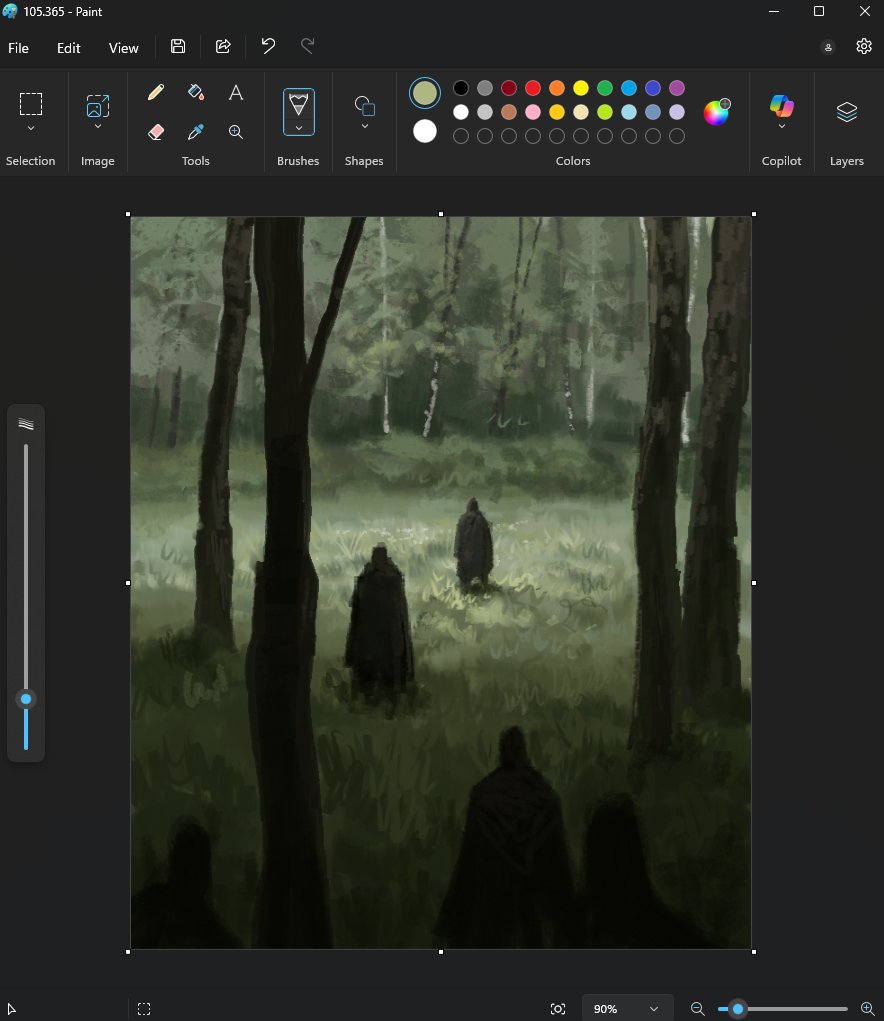Pick the orange color swatch
This screenshot has width=884, height=1021.
(557, 88)
